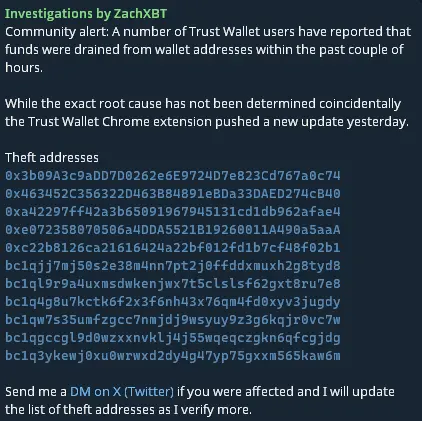The width and height of the screenshot is (422, 421).
Task: Open the Investigations by ZachXBT channel name
Action: tap(86, 14)
